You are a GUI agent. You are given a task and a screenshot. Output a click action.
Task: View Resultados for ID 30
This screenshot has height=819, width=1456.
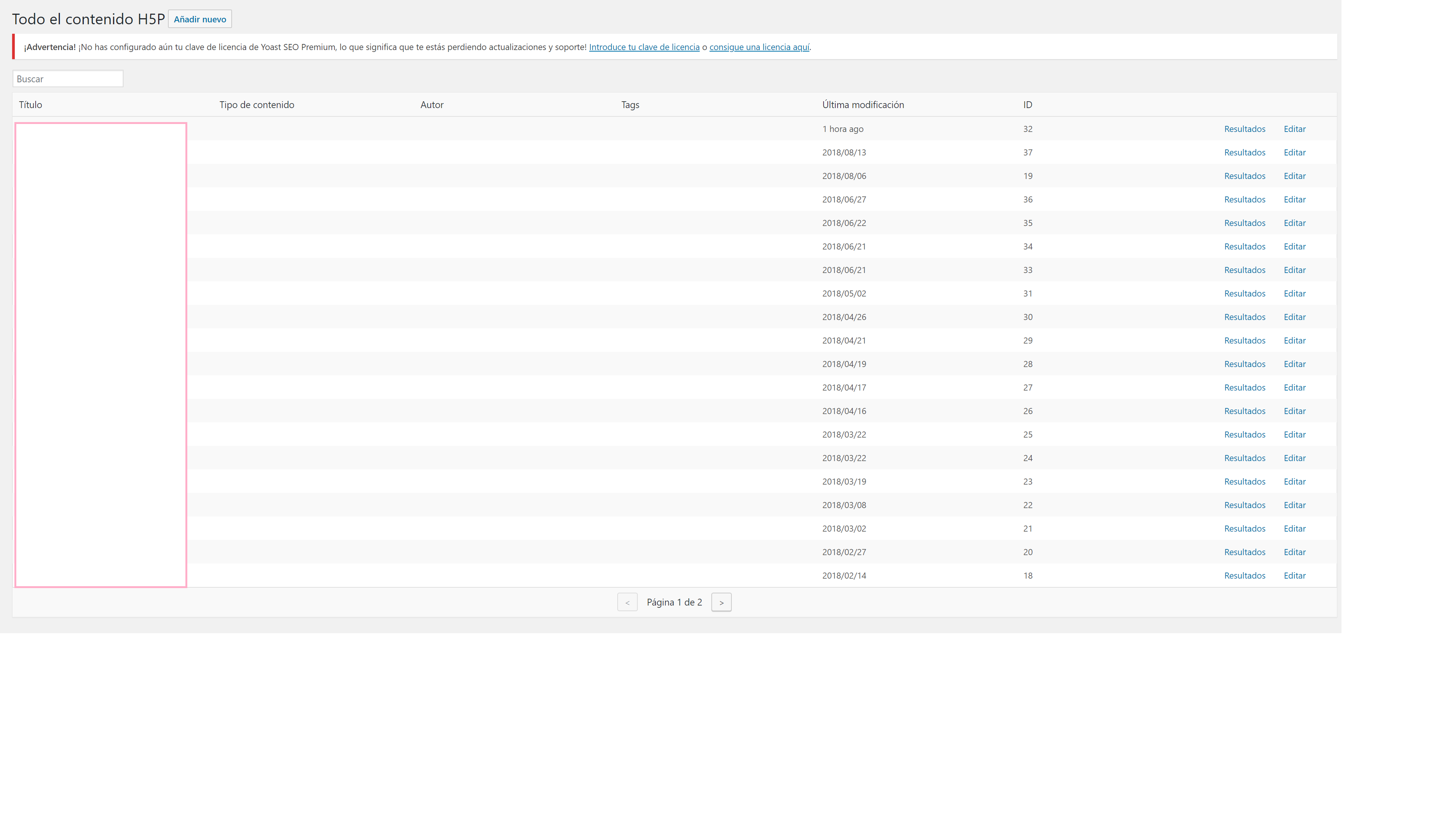pos(1244,317)
